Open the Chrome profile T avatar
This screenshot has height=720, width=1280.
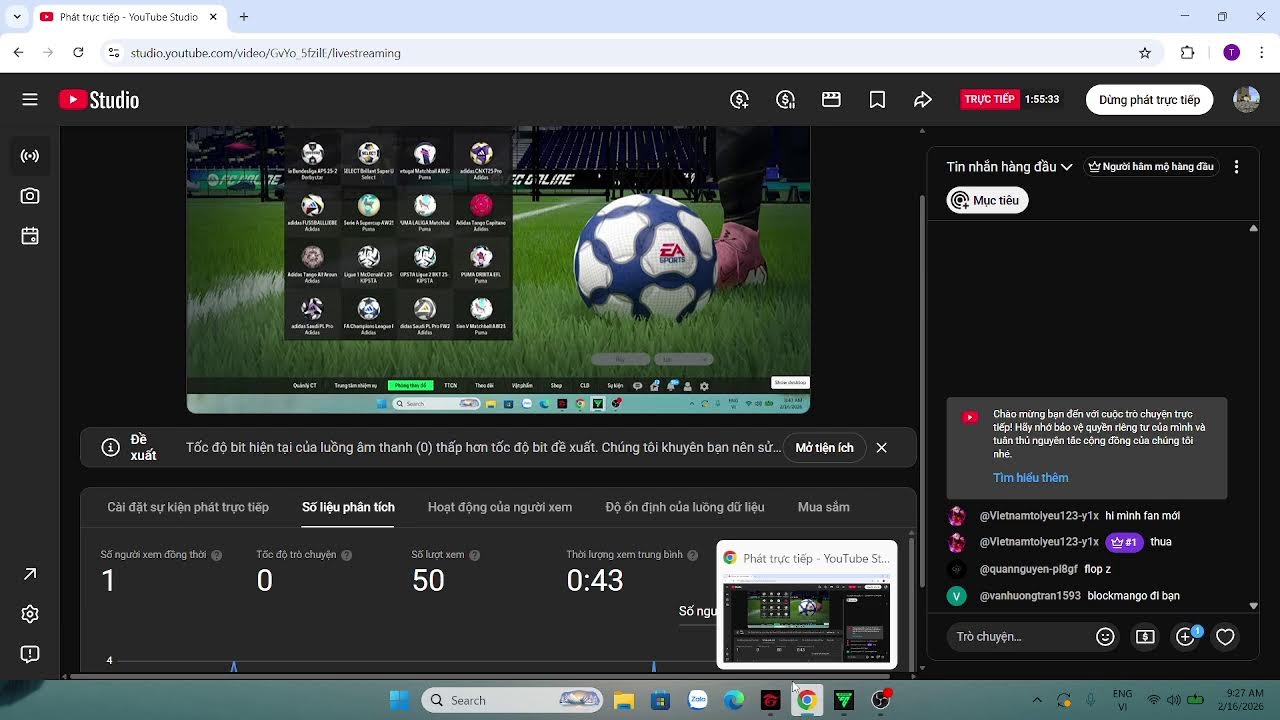pos(1231,53)
